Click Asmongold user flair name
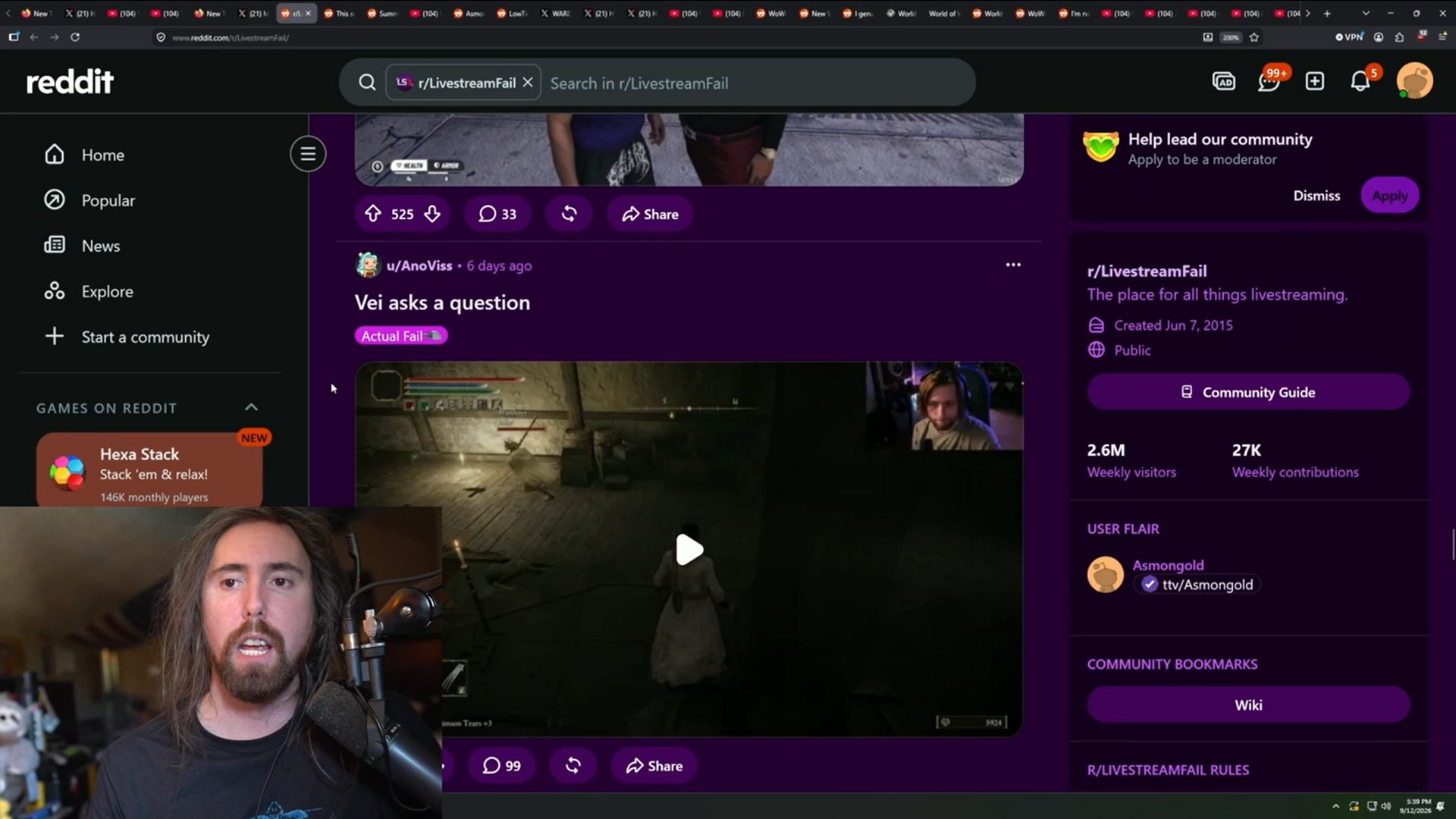This screenshot has height=819, width=1456. [1168, 565]
